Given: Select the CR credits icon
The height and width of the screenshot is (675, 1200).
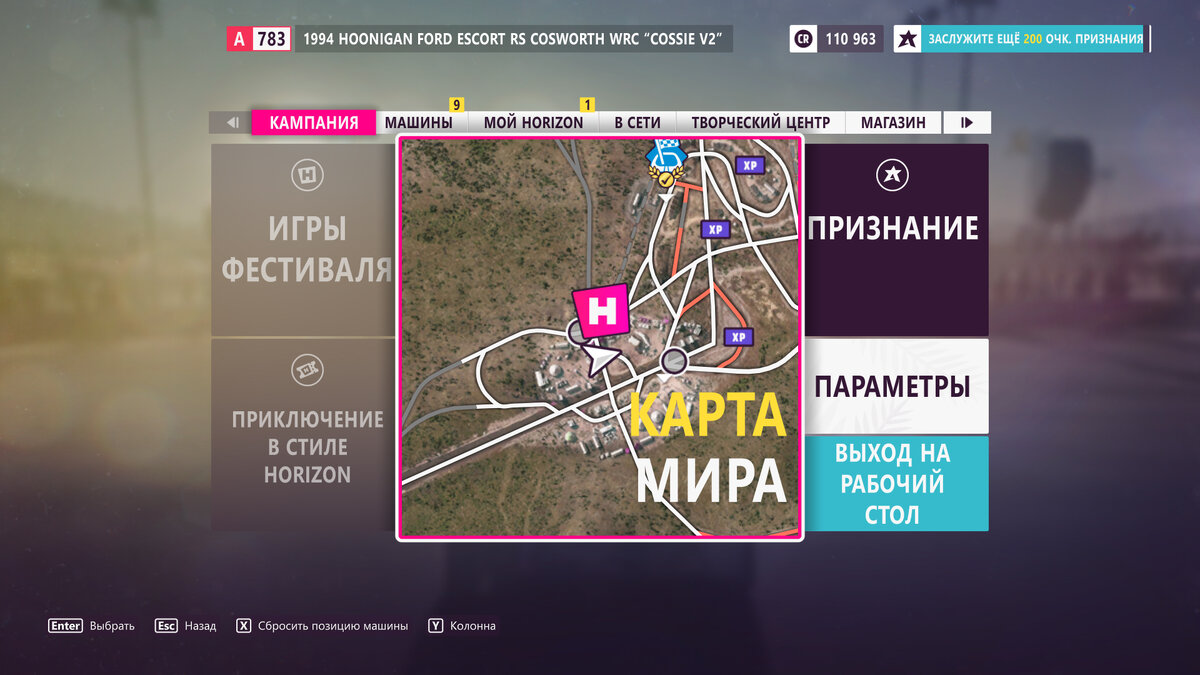Looking at the screenshot, I should pyautogui.click(x=802, y=38).
